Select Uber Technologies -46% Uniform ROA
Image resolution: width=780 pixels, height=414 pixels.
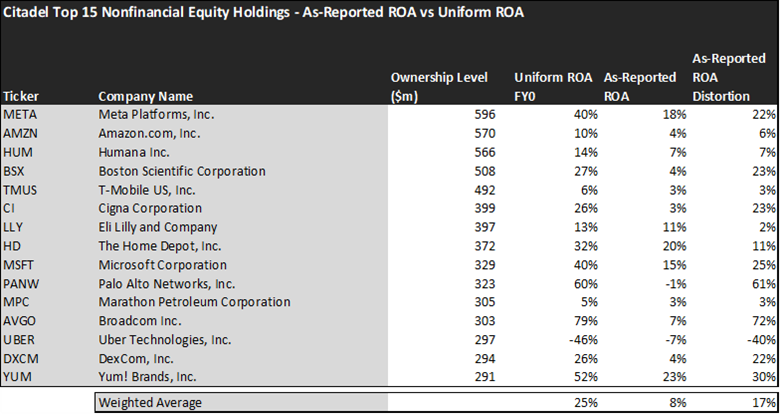coord(582,340)
